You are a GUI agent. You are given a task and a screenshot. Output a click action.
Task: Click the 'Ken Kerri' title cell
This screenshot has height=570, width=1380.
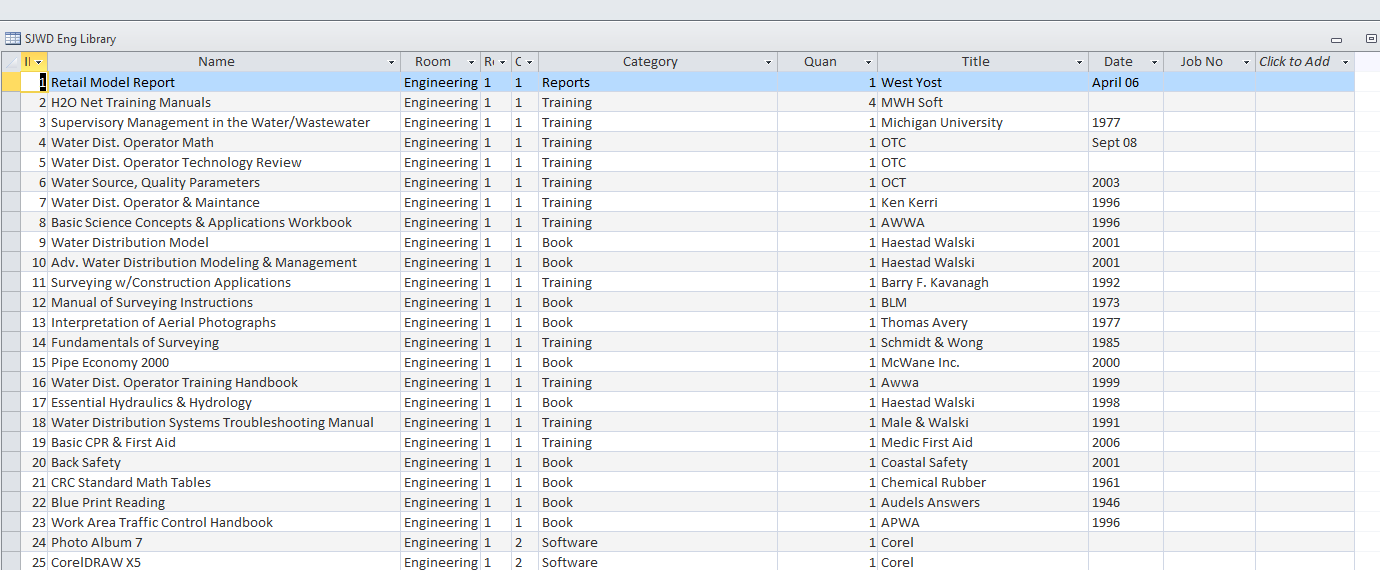pos(983,202)
